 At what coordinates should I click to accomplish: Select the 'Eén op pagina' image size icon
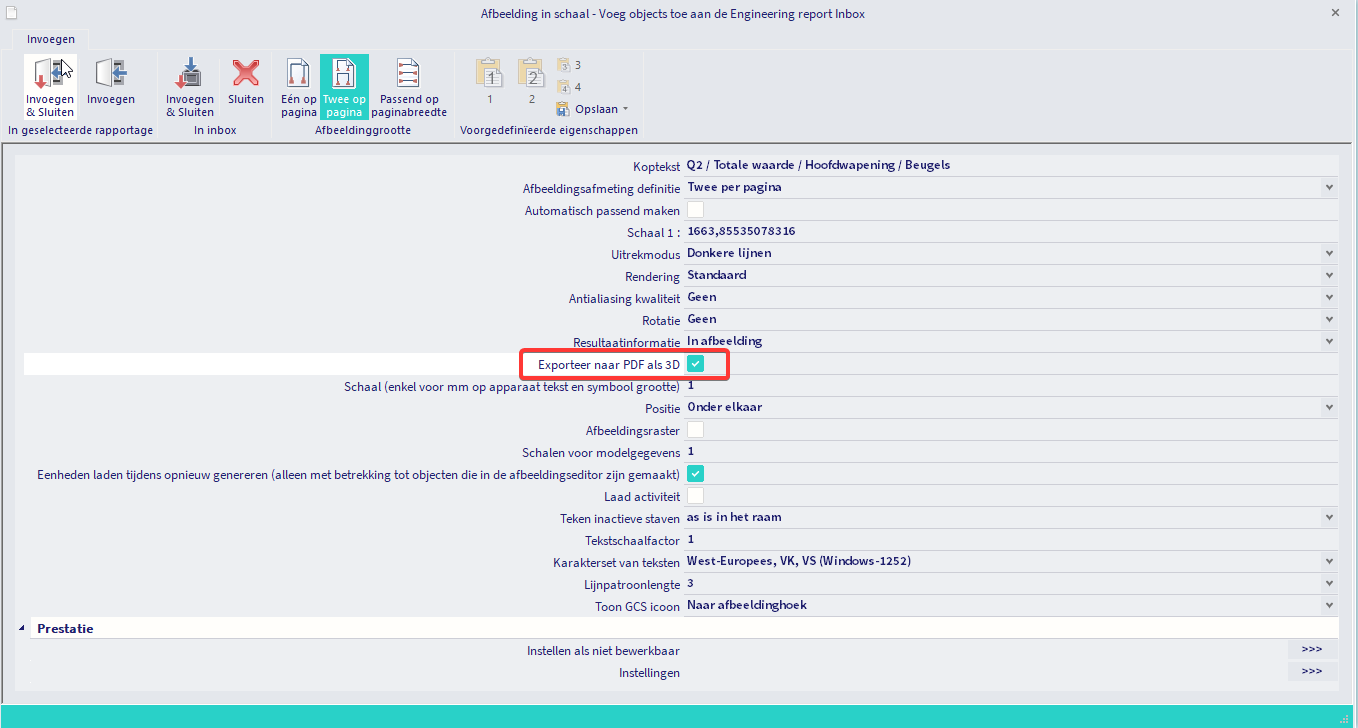(x=297, y=85)
